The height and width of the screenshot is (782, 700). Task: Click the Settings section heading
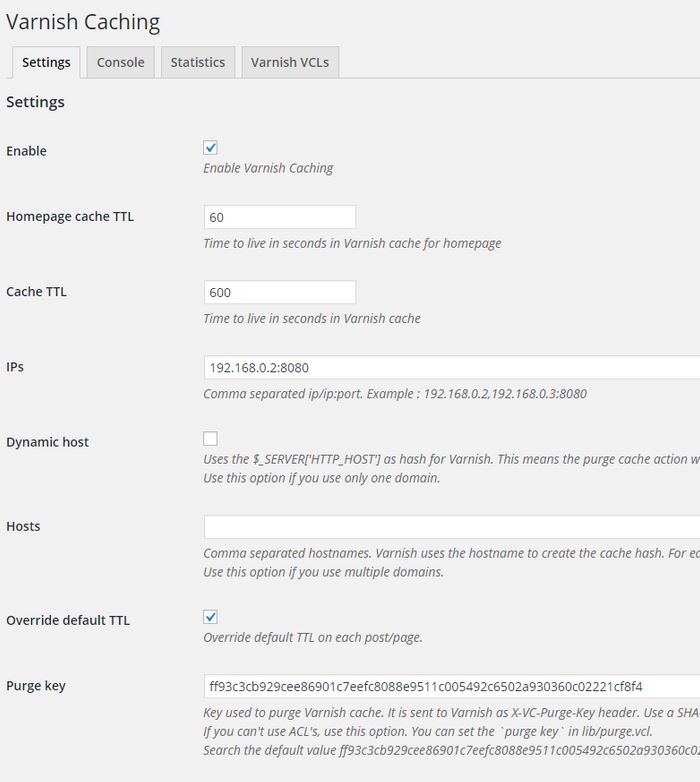[35, 102]
